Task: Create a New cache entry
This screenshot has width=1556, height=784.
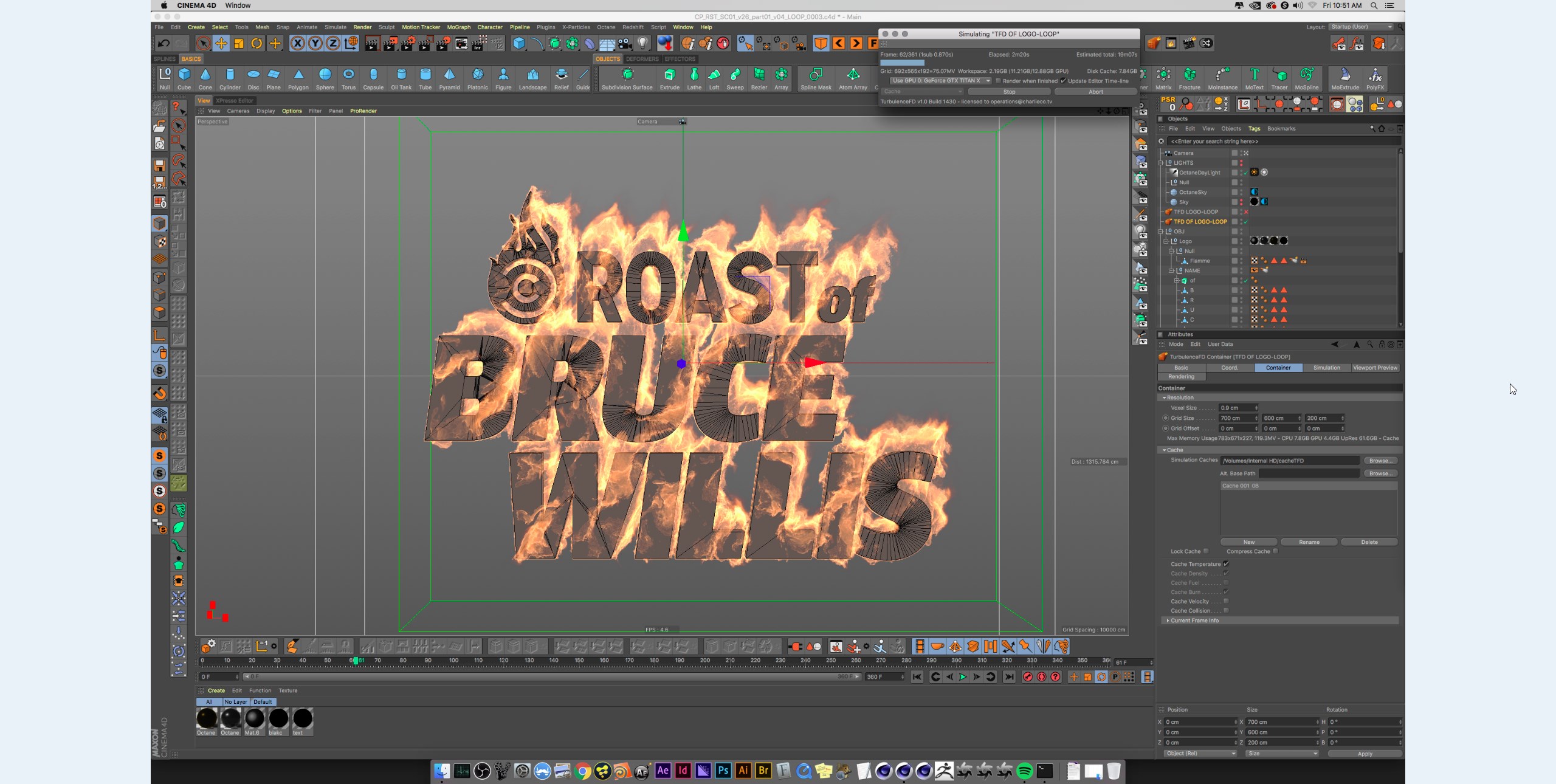Action: (1248, 542)
